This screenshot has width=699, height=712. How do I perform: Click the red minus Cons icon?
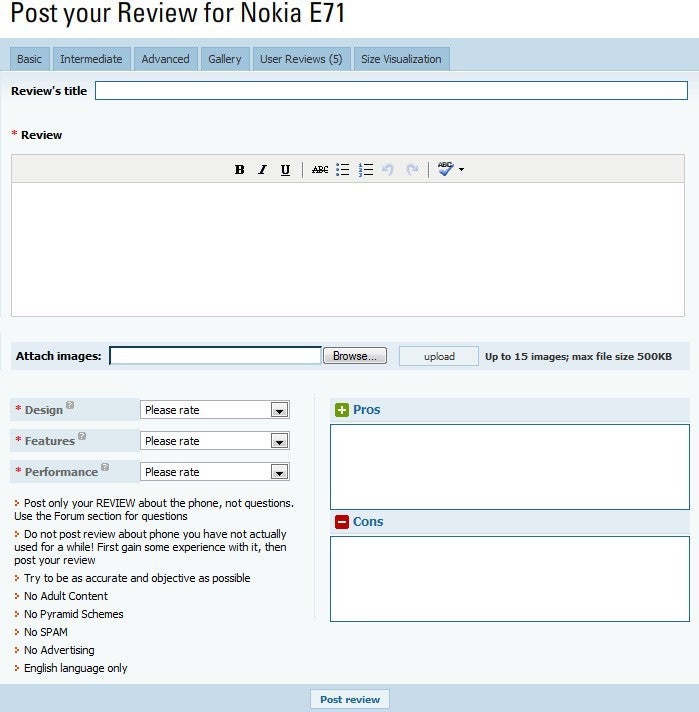click(342, 522)
